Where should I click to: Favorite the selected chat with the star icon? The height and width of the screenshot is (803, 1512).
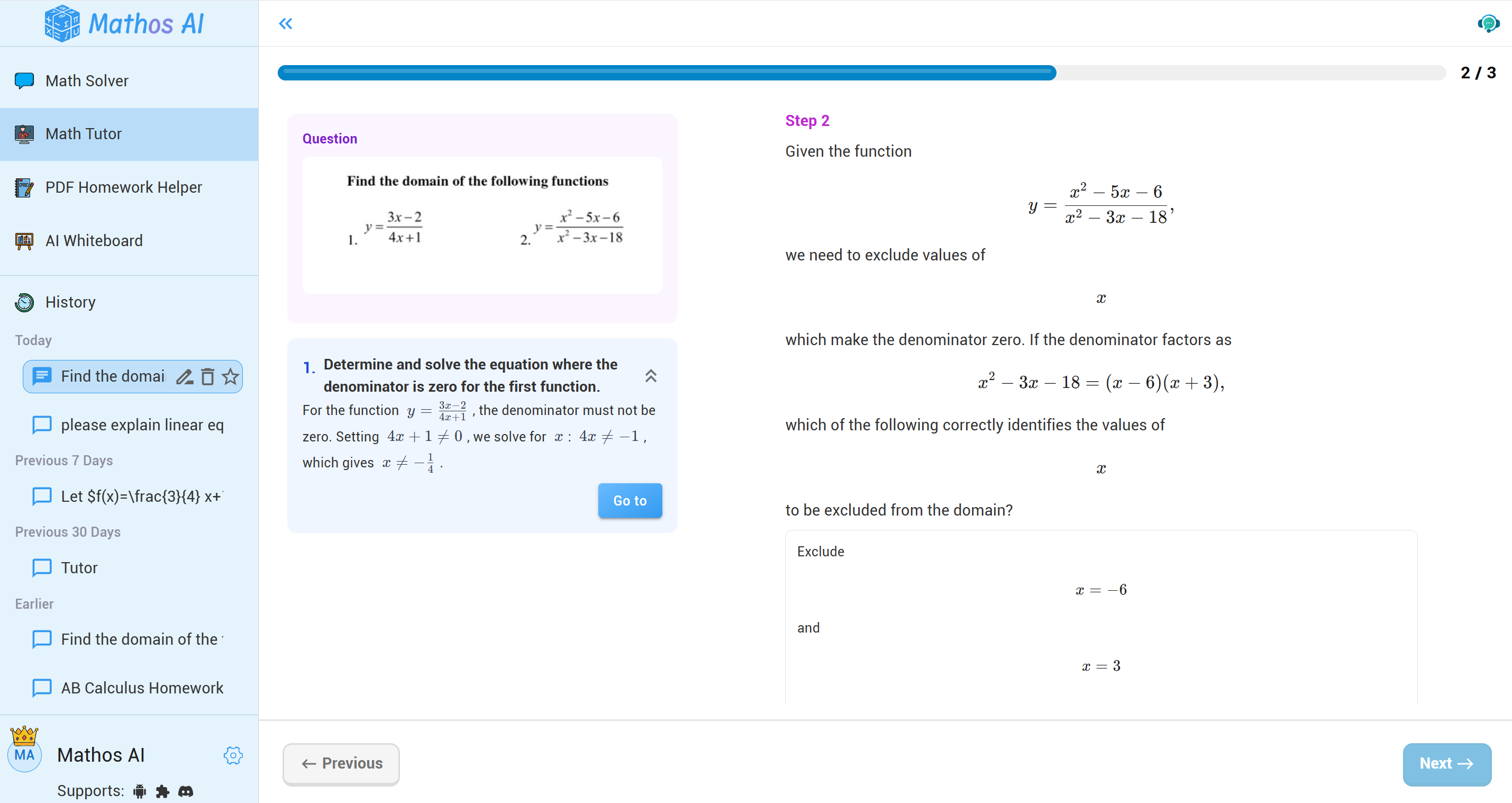click(230, 376)
